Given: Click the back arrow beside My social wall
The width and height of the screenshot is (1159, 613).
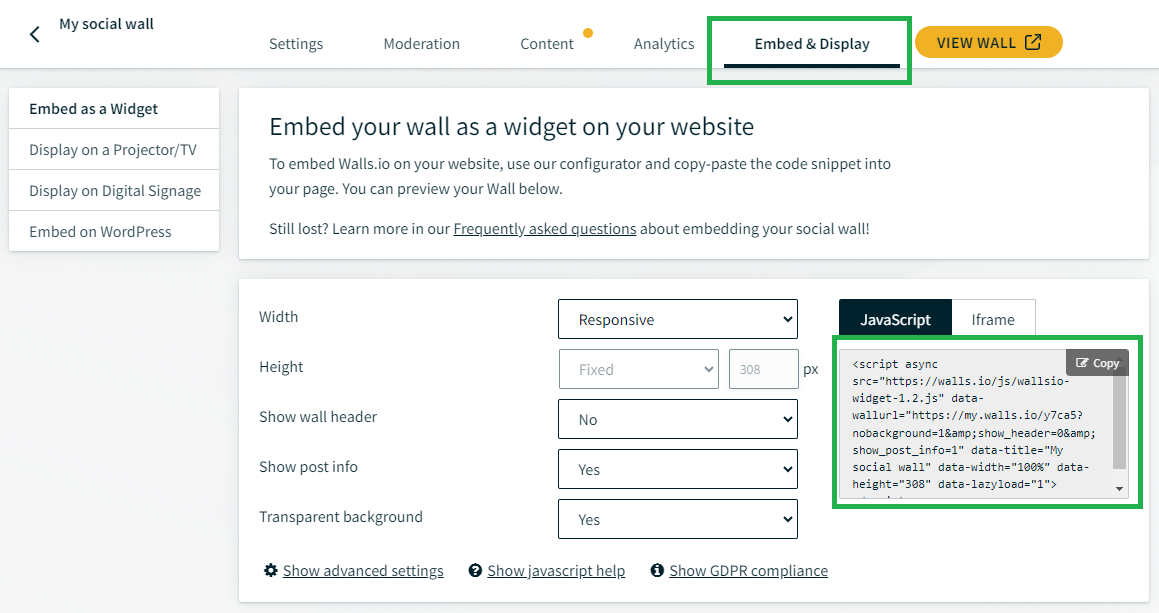Looking at the screenshot, I should pyautogui.click(x=34, y=34).
